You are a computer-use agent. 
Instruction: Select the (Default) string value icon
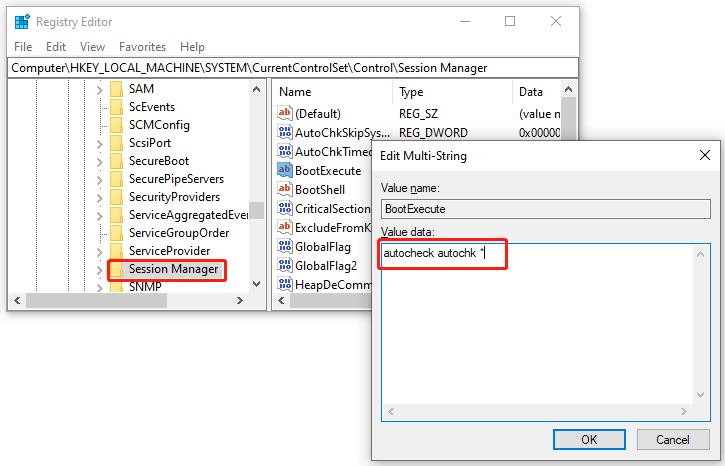click(285, 114)
